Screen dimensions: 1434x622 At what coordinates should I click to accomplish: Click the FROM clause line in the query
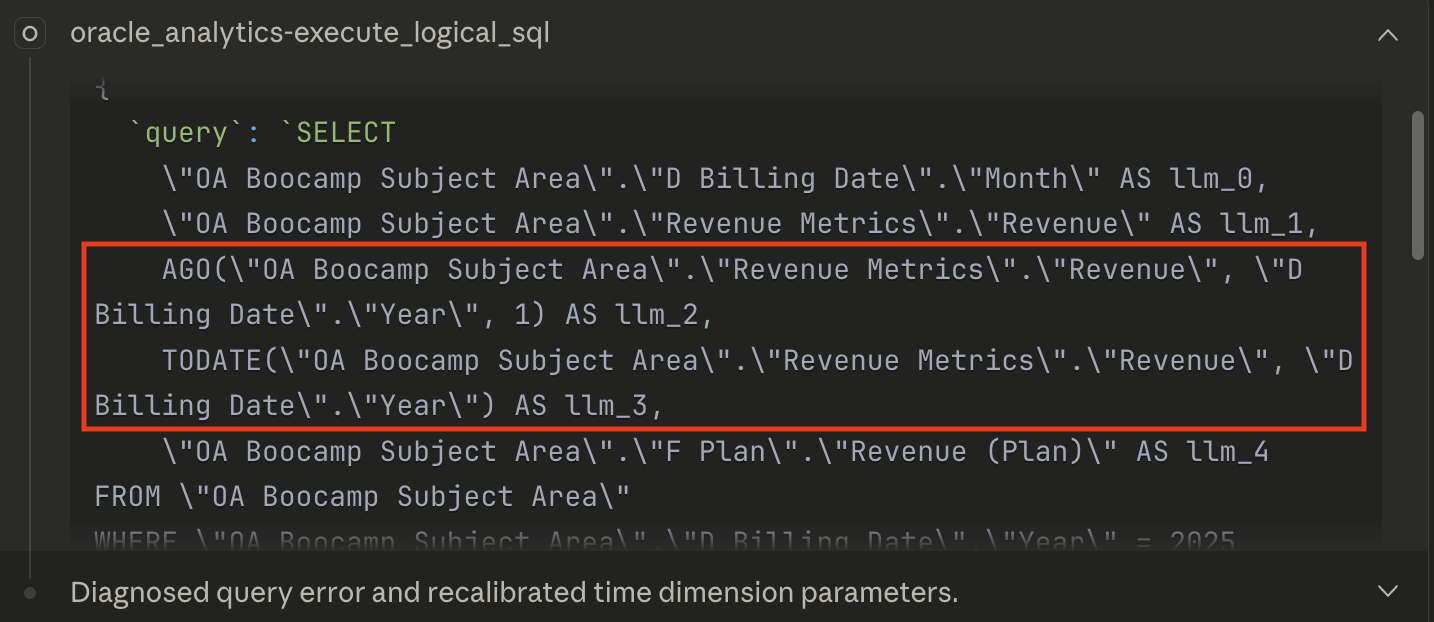[x=362, y=497]
